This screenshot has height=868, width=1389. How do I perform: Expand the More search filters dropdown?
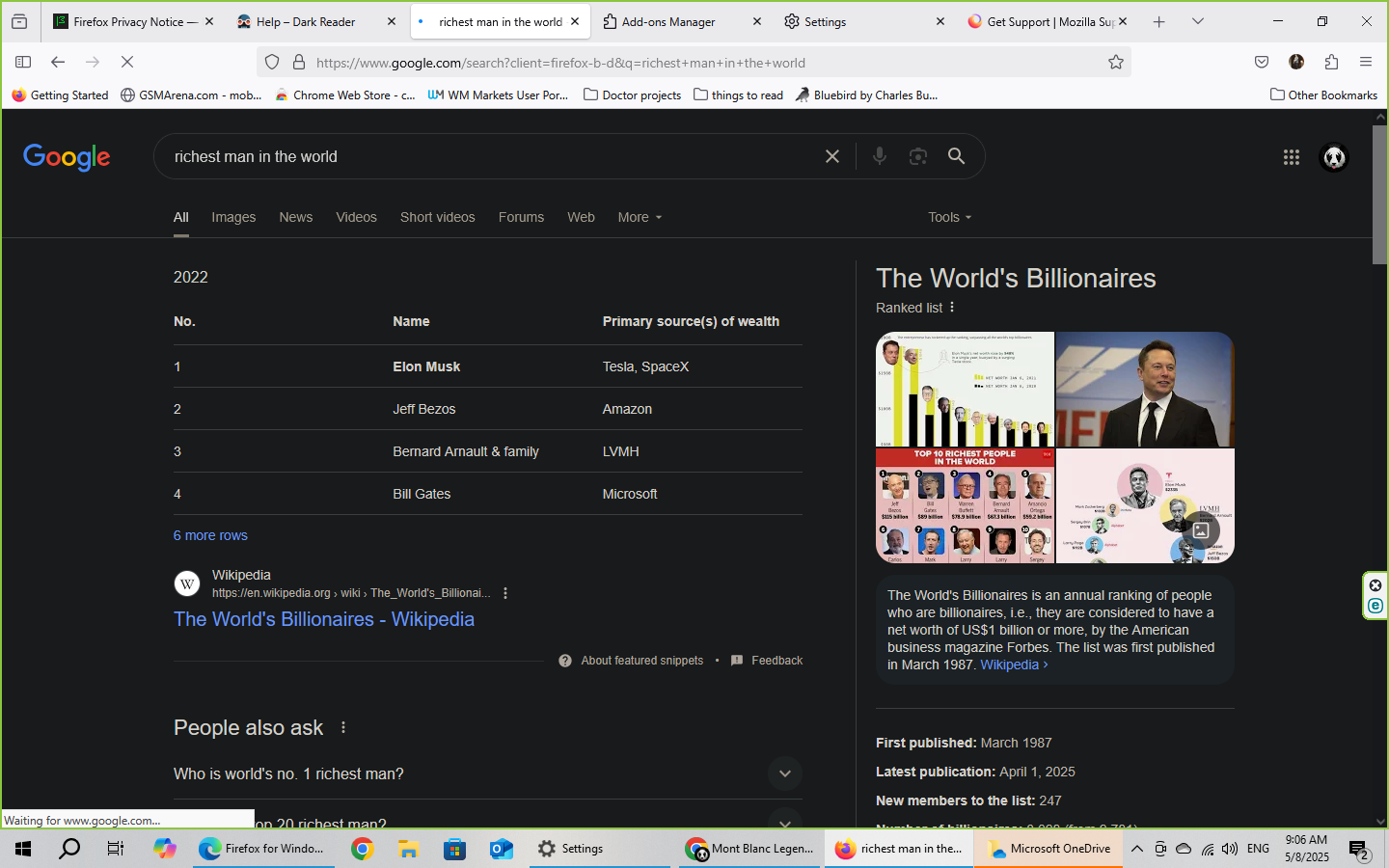coord(640,217)
